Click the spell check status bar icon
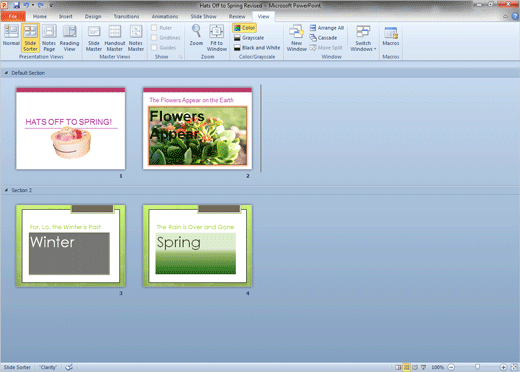Screen dimensions: 520x372 (69, 367)
